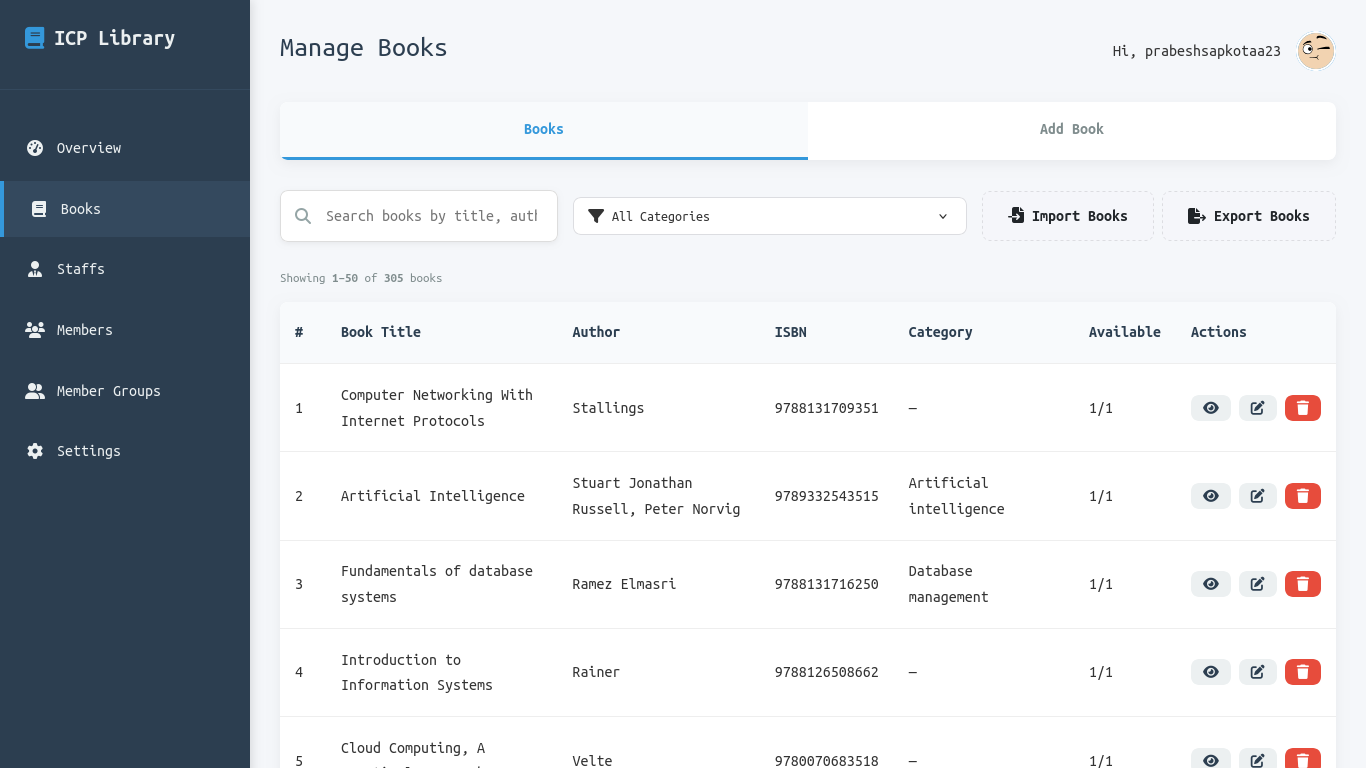Select the Members group icon
The image size is (1366, 768).
click(36, 330)
